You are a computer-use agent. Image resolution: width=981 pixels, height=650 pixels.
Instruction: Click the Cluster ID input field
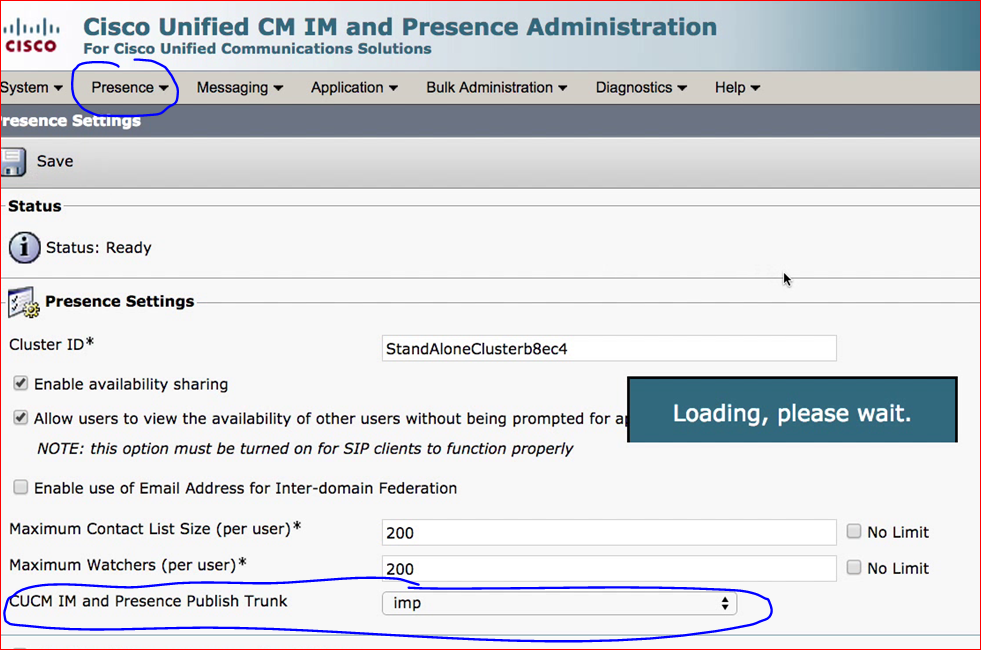pos(609,348)
